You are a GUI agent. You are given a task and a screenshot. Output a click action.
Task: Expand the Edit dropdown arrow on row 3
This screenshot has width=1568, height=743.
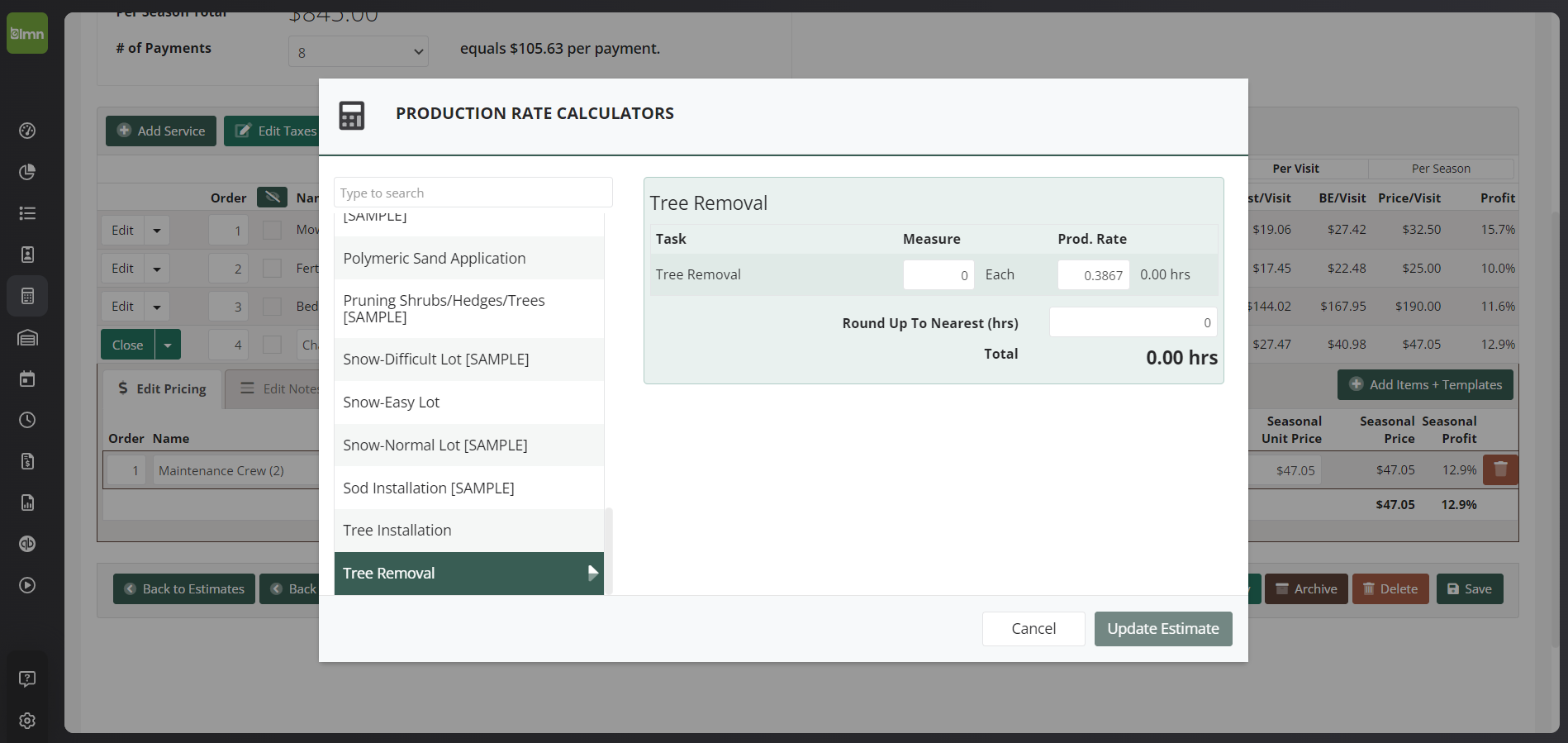click(157, 306)
